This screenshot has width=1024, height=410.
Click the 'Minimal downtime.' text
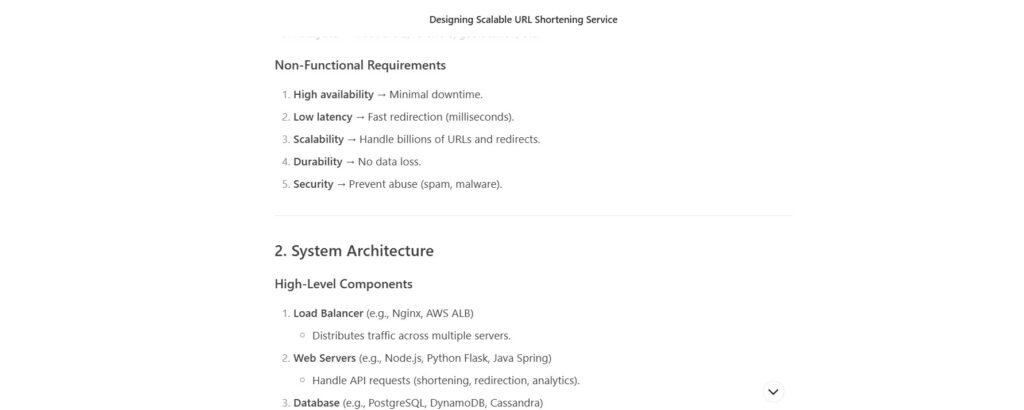tap(436, 95)
